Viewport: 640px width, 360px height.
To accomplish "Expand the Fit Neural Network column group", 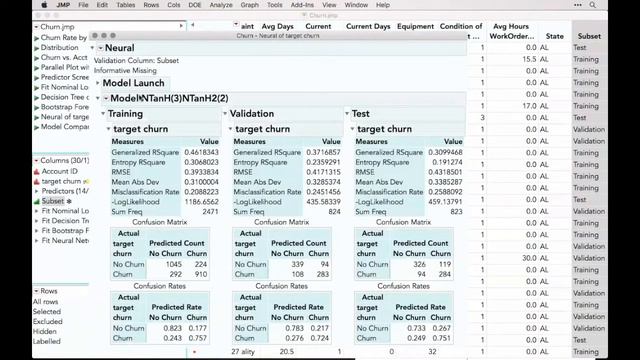I will (36, 241).
